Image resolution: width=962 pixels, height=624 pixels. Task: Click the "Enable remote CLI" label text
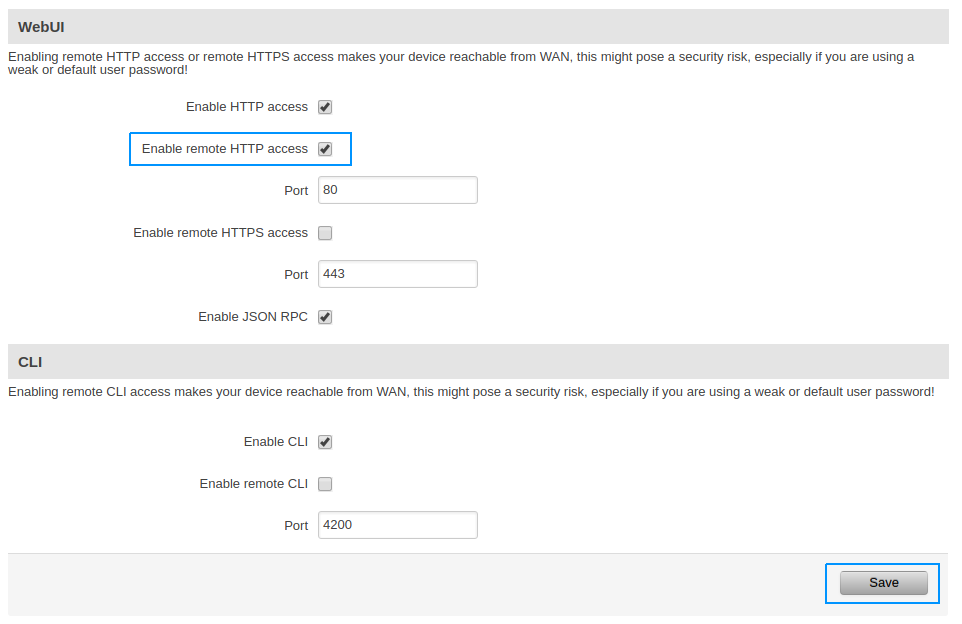254,484
